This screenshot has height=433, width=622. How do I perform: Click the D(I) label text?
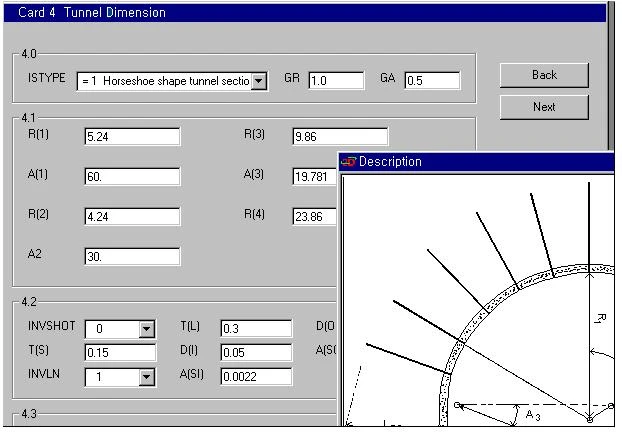coord(189,350)
